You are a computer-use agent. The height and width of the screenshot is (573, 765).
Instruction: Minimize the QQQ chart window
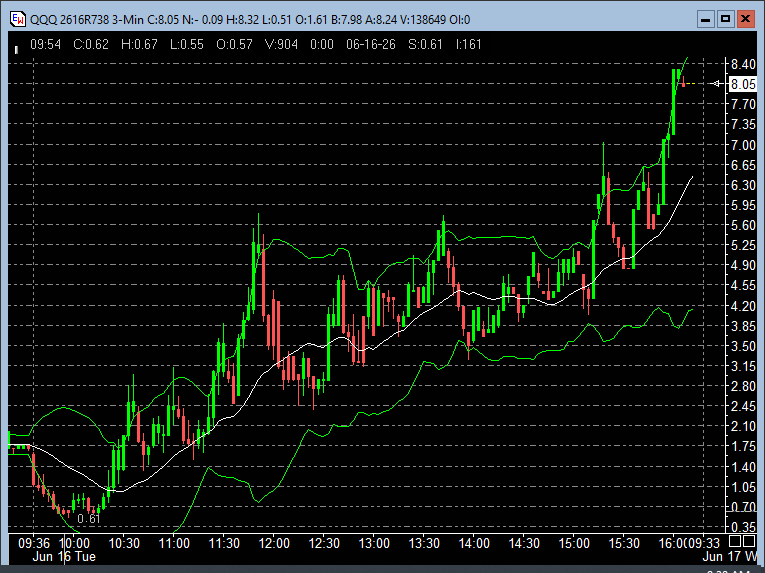click(705, 19)
